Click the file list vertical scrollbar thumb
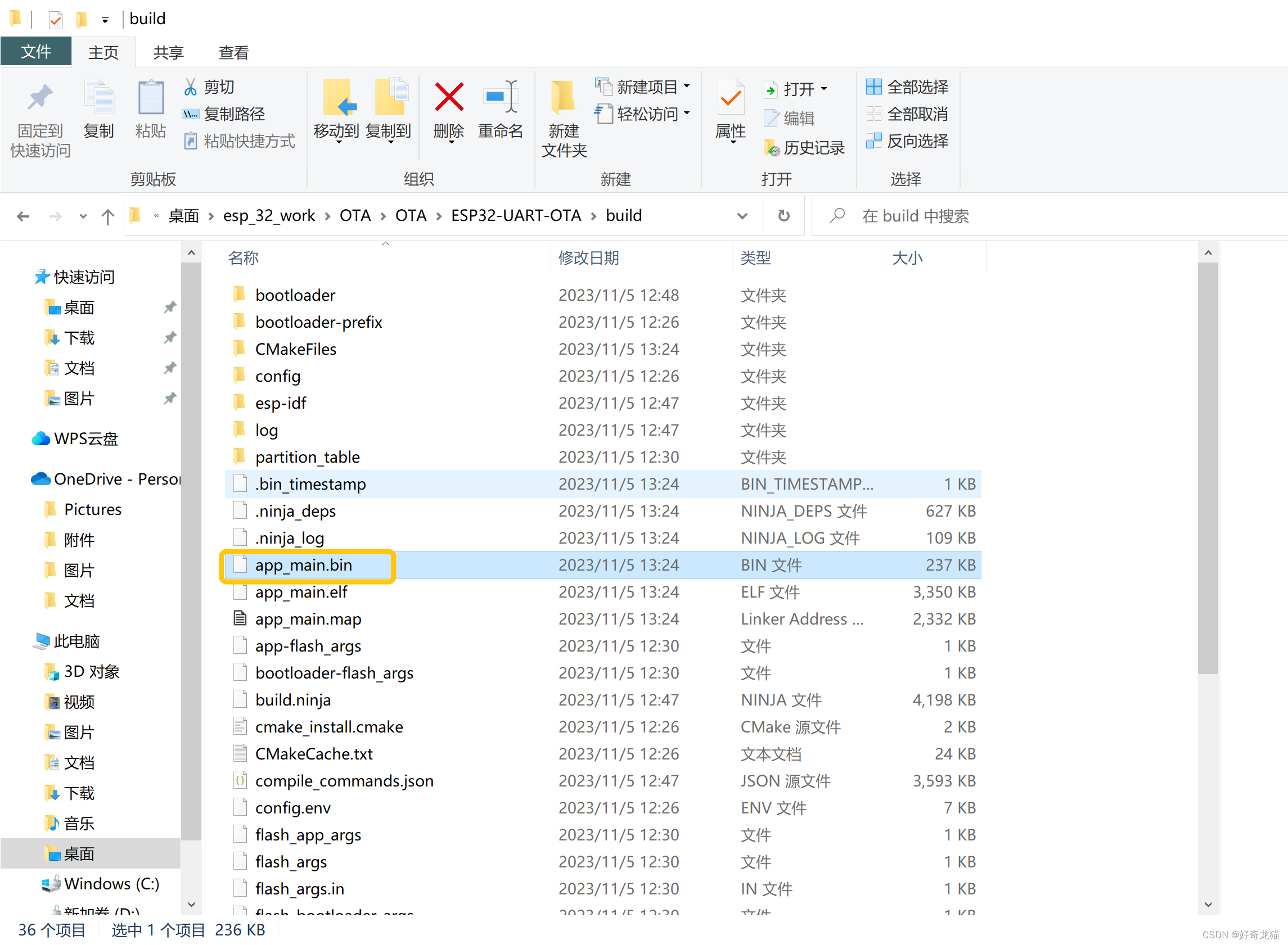 tap(1208, 469)
